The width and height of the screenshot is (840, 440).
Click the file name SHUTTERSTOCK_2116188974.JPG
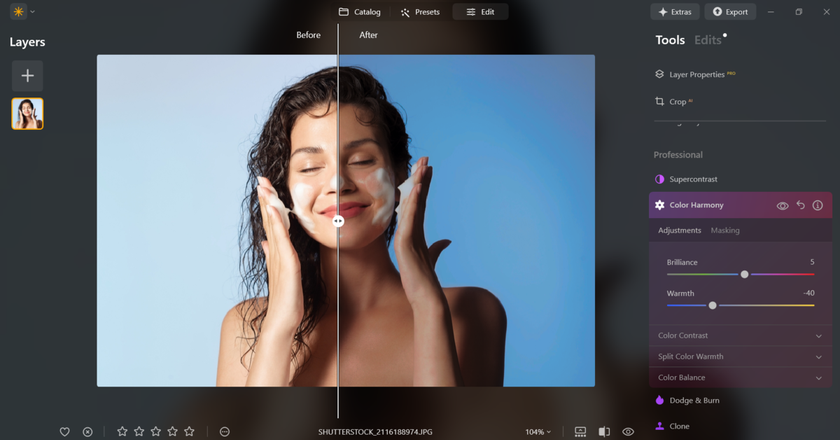(x=375, y=431)
